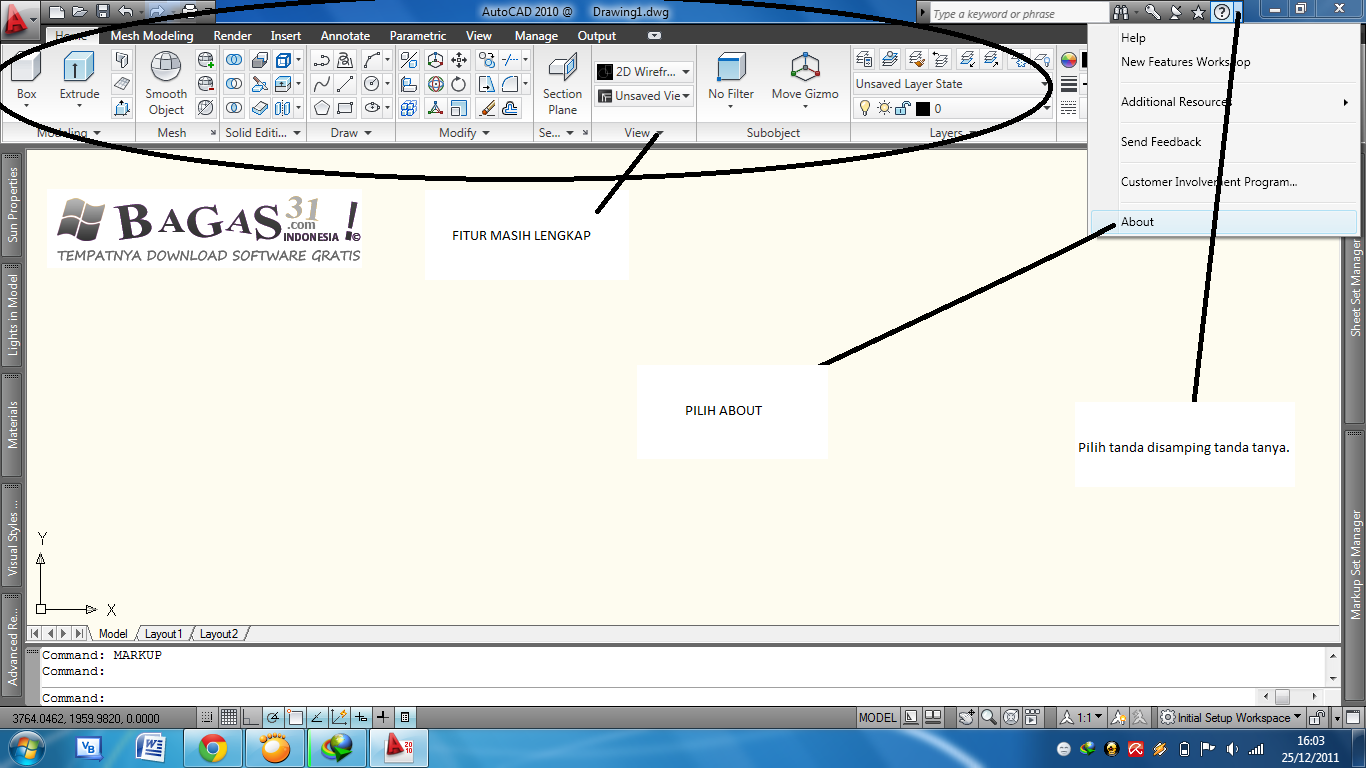Click the keyword search input field

coord(1018,14)
